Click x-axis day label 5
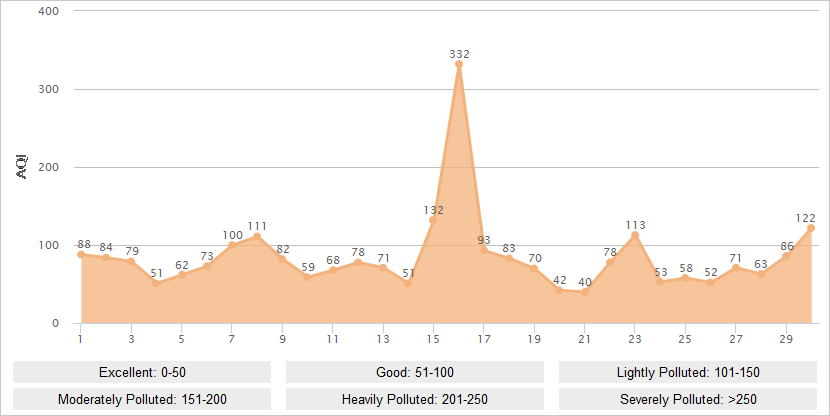 point(182,339)
